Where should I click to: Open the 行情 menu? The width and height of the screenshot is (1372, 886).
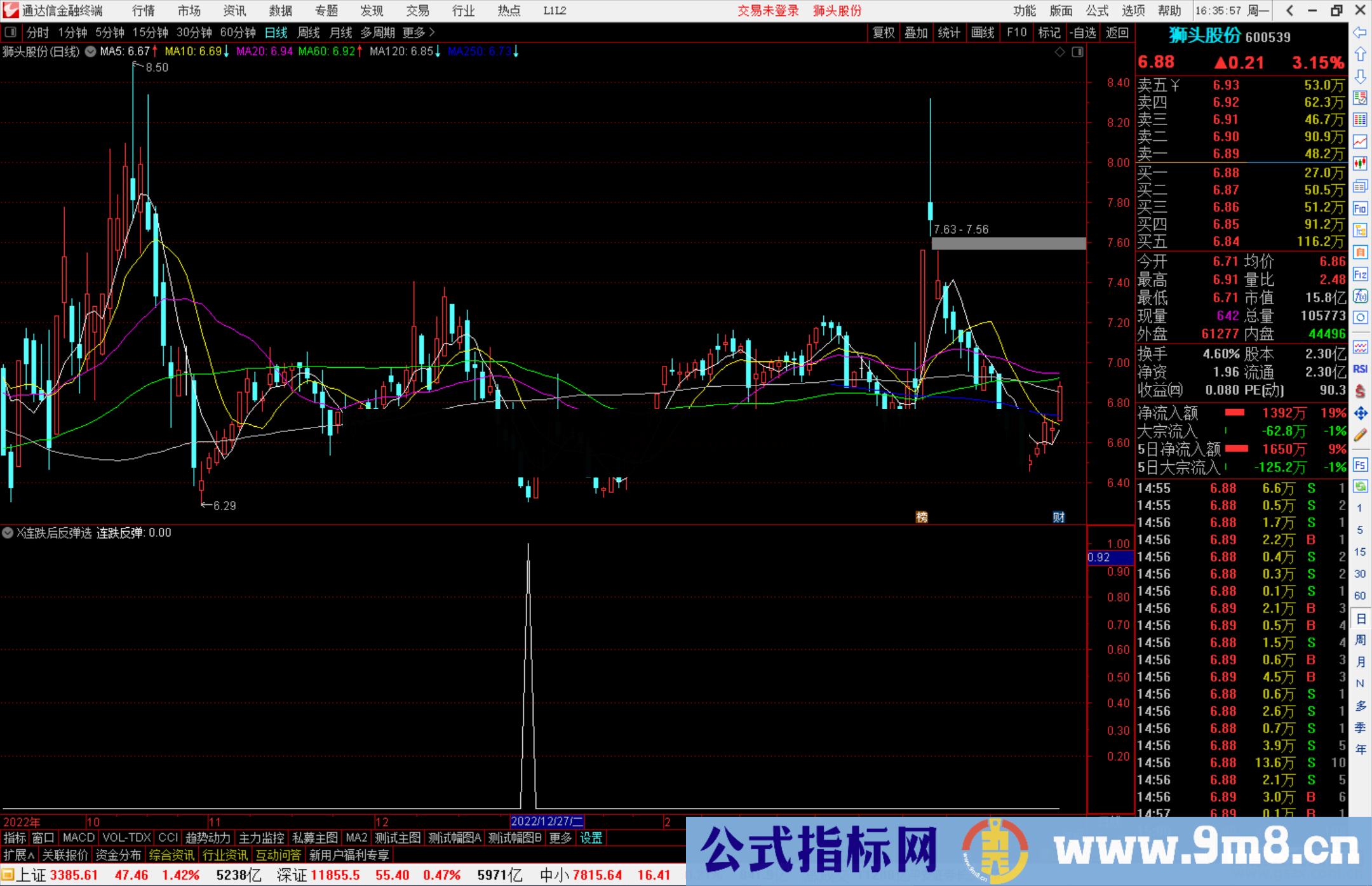pyautogui.click(x=144, y=11)
